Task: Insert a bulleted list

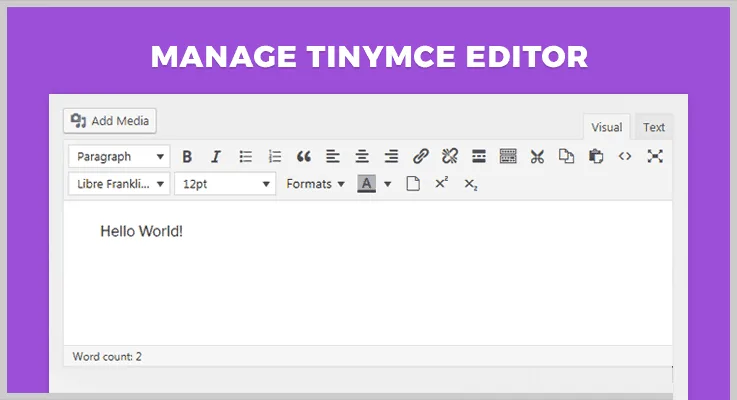Action: click(245, 157)
